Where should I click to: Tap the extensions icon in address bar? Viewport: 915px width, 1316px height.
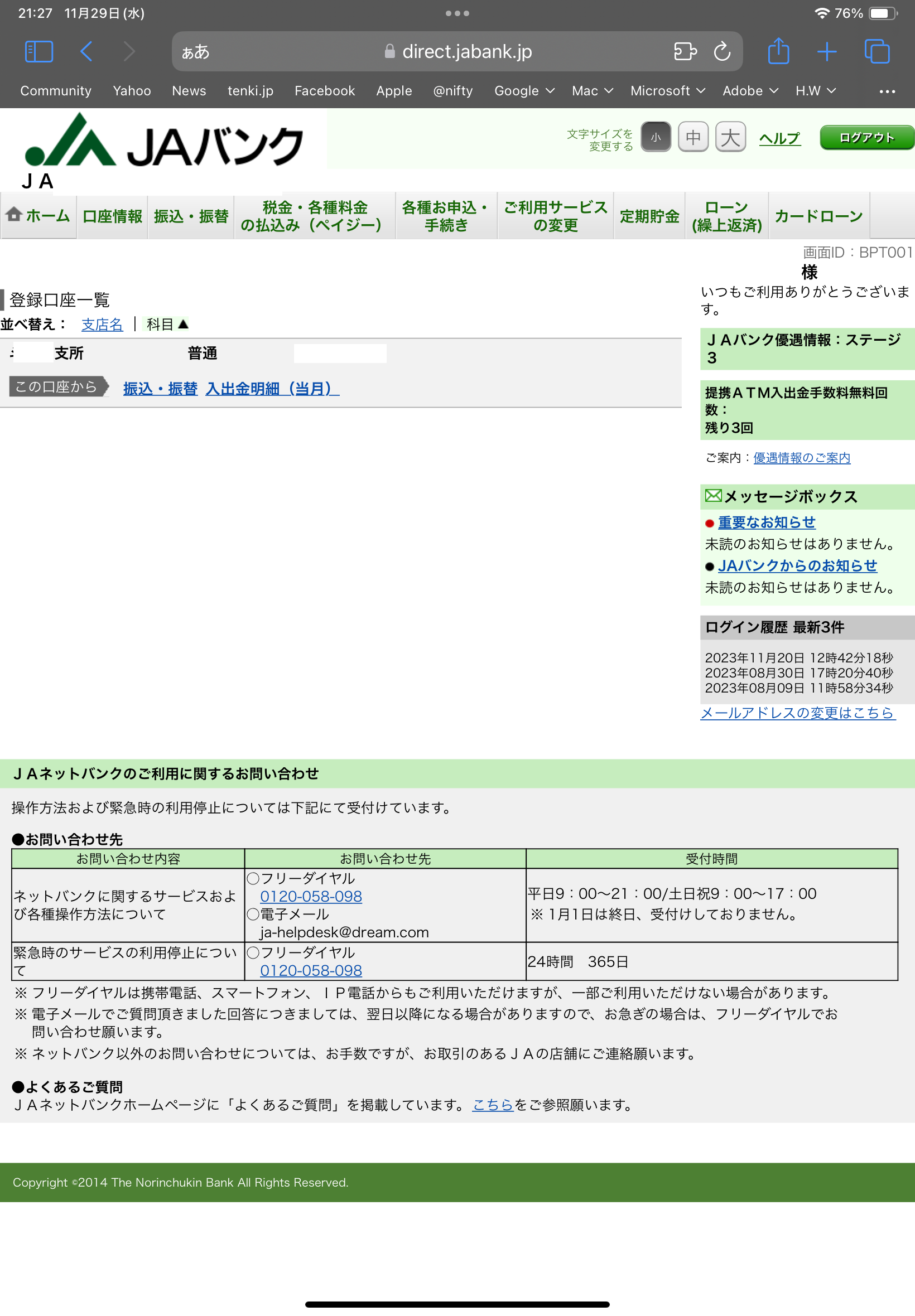[685, 51]
